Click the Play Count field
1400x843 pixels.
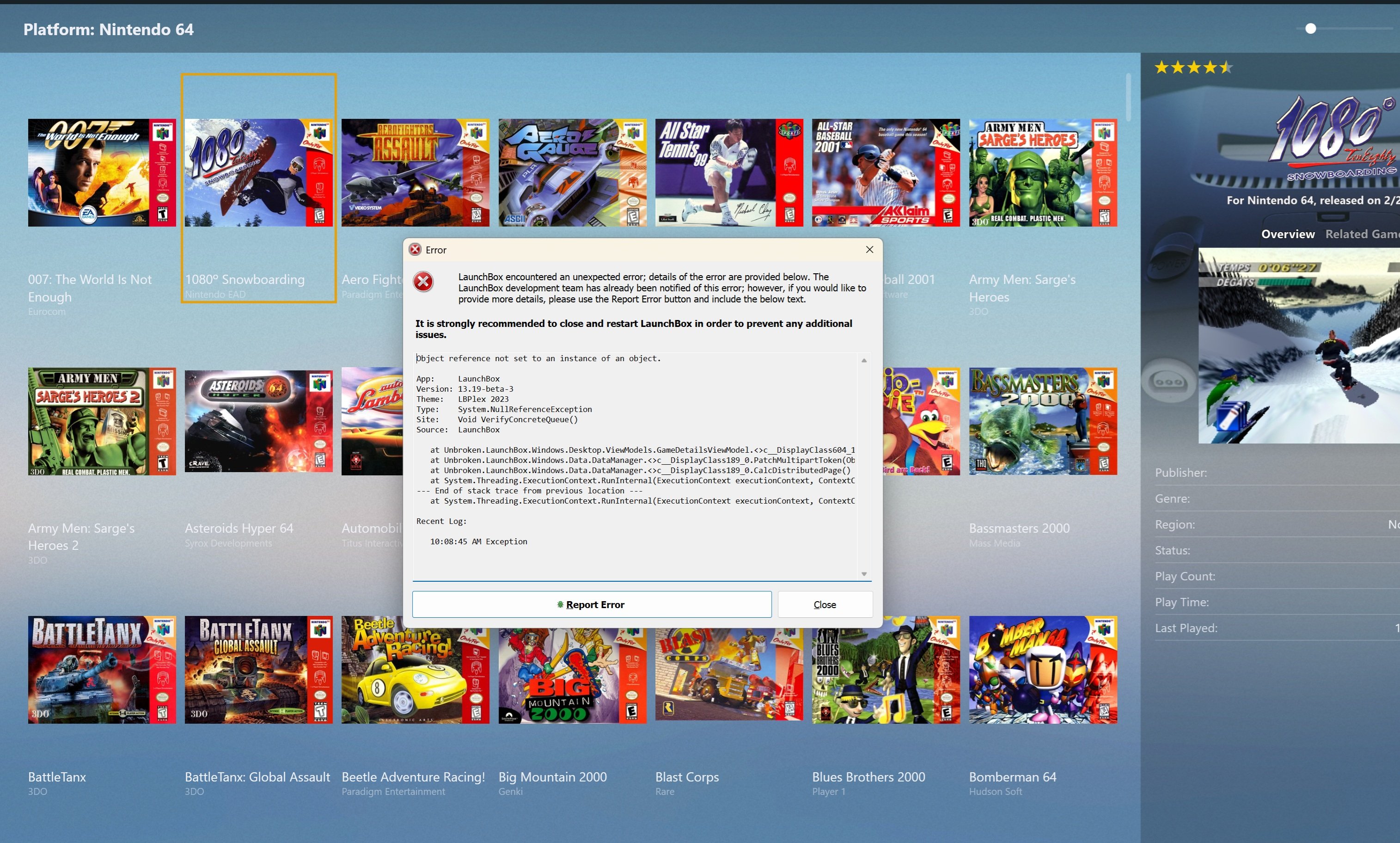1278,576
